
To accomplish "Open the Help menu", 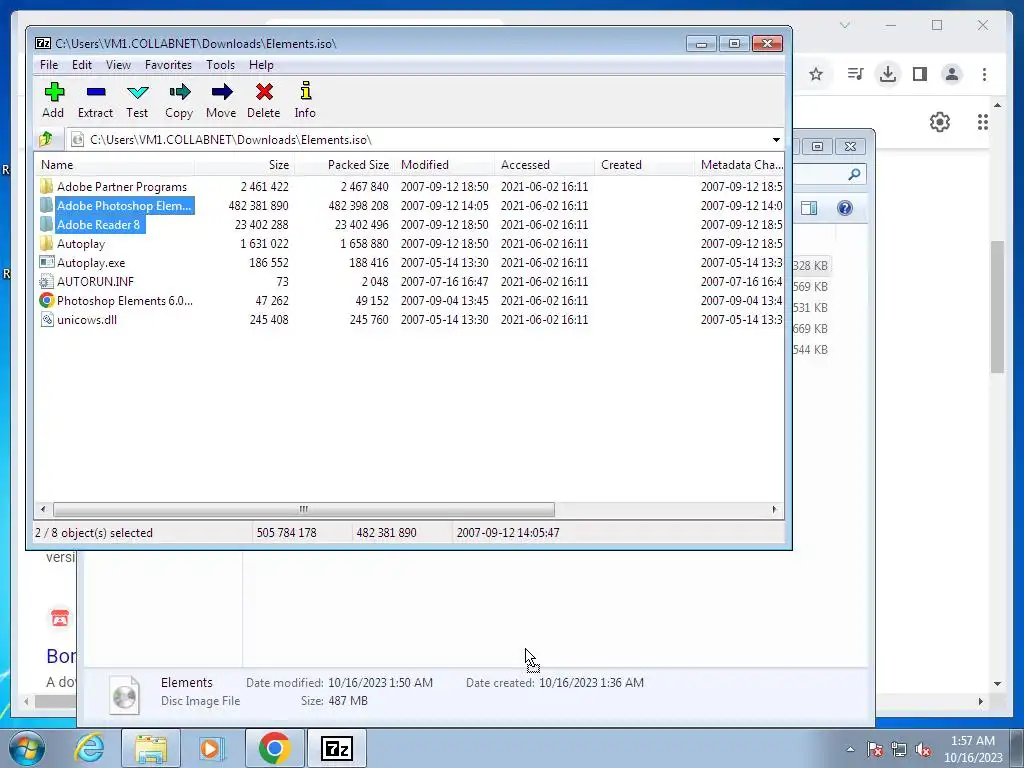I will pos(261,65).
